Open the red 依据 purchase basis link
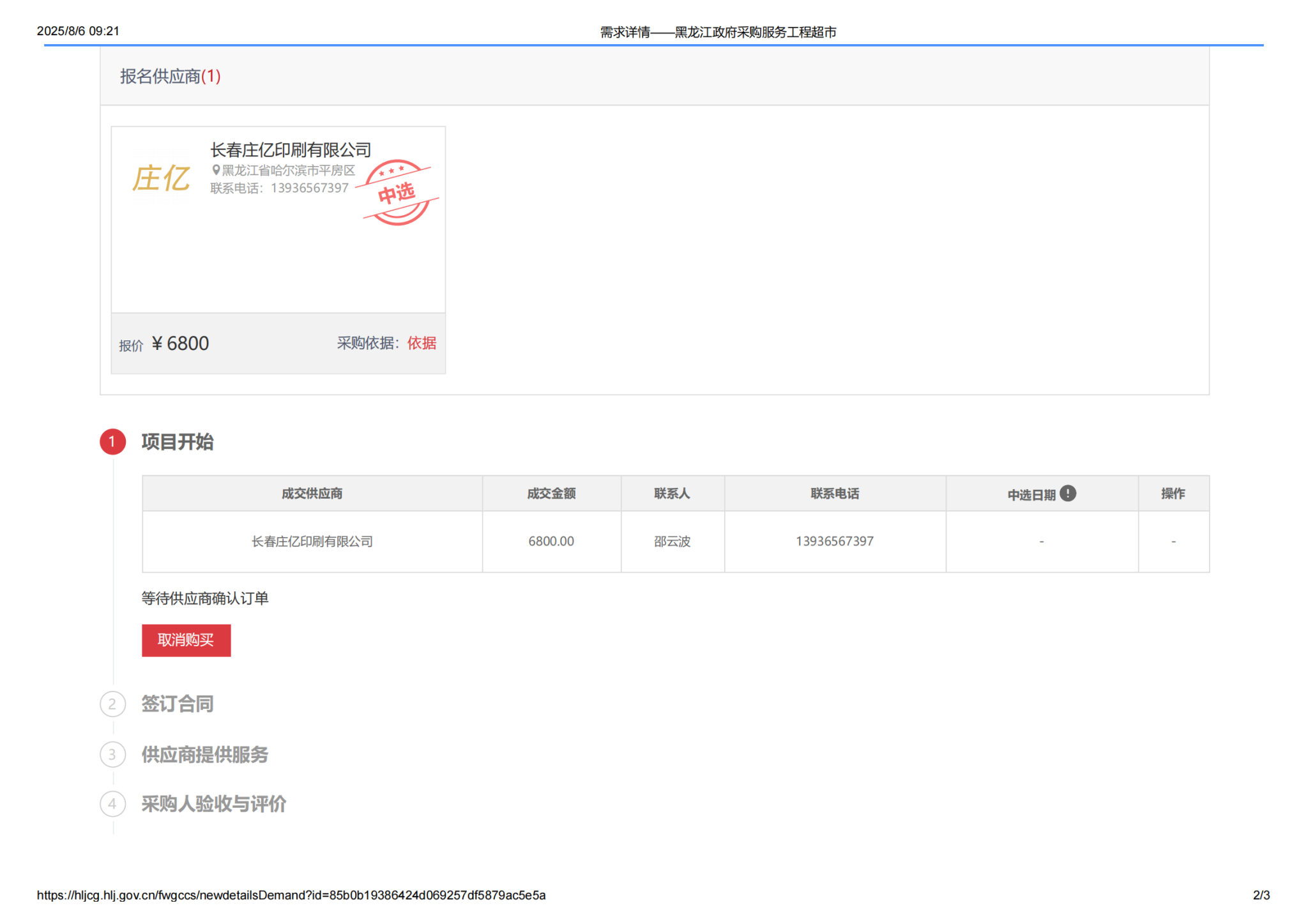1308x924 pixels. tap(422, 343)
